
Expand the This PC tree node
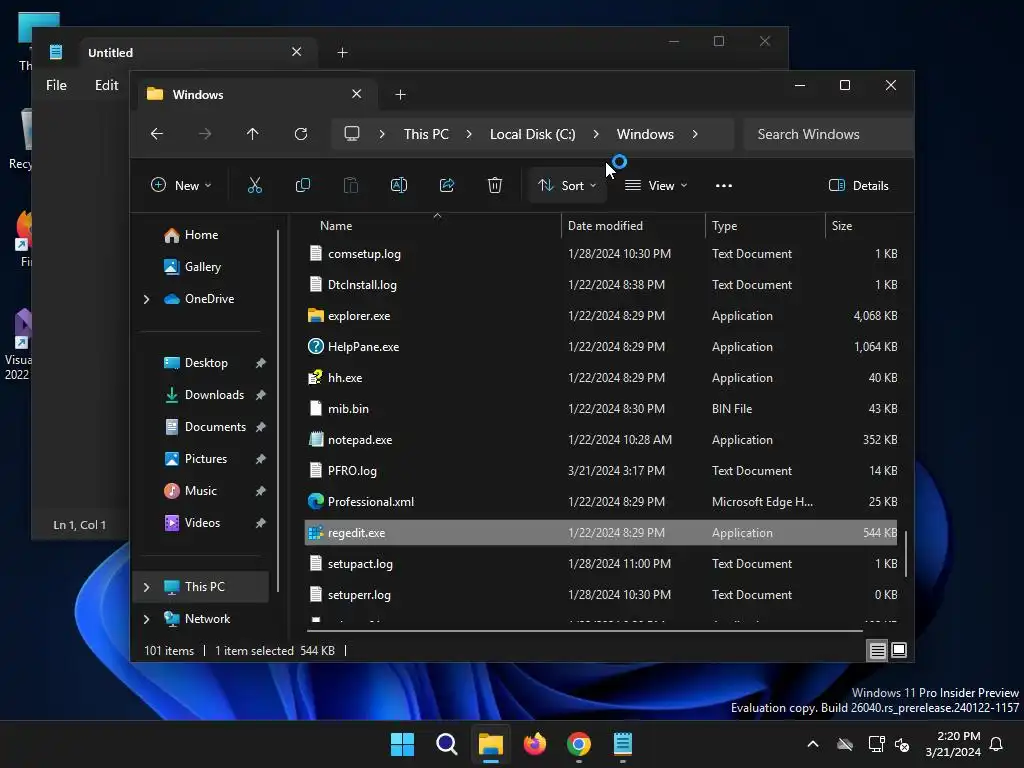tap(146, 587)
